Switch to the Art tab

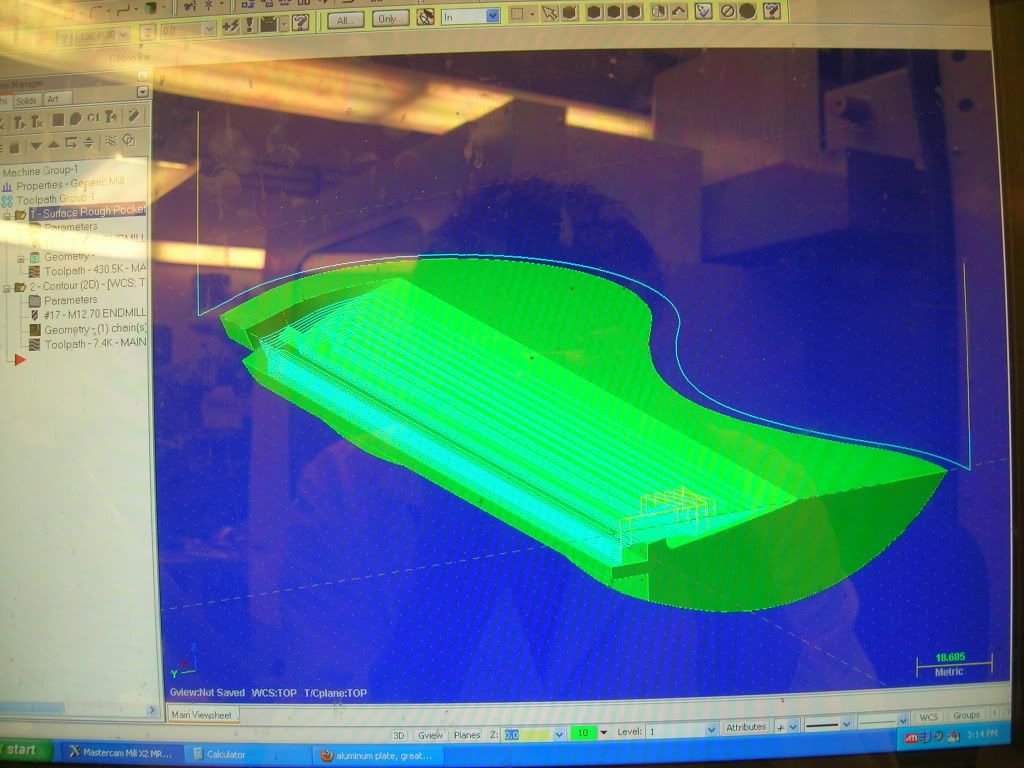[x=55, y=100]
